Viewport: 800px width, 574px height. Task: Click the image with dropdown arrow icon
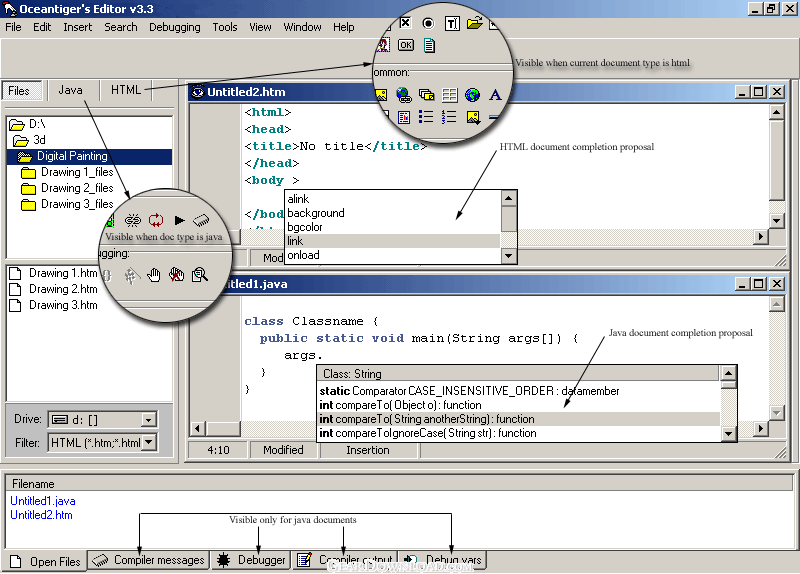[473, 118]
